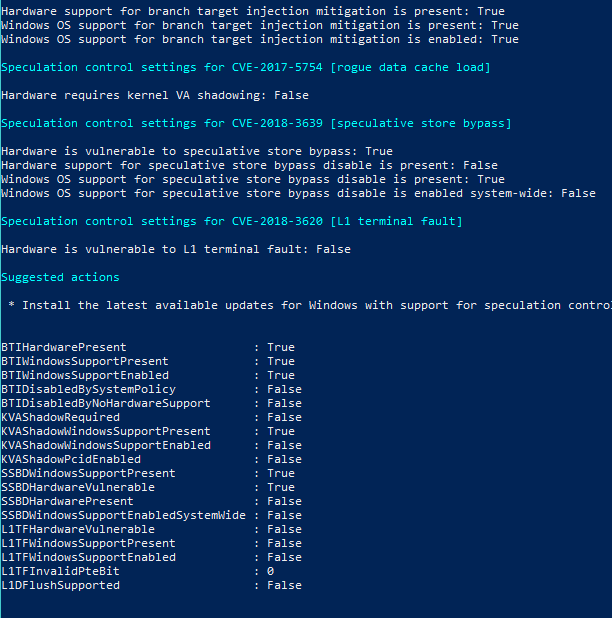Screen dimensions: 612x618
Task: Click the CVE-2018-3620 L1 terminal fault heading
Action: tap(232, 221)
